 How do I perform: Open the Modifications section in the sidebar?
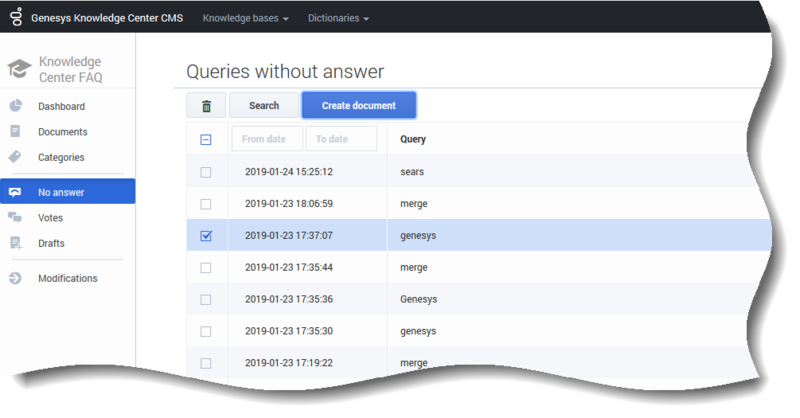click(x=68, y=278)
